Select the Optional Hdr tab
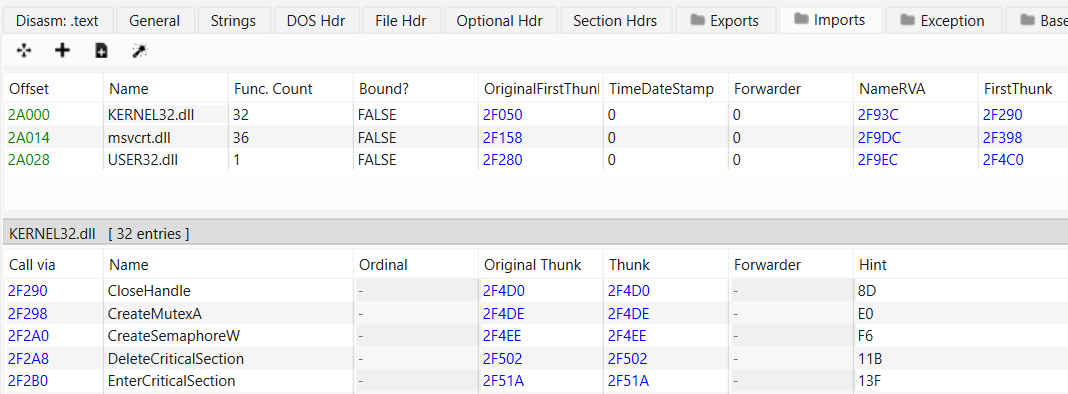 (499, 20)
